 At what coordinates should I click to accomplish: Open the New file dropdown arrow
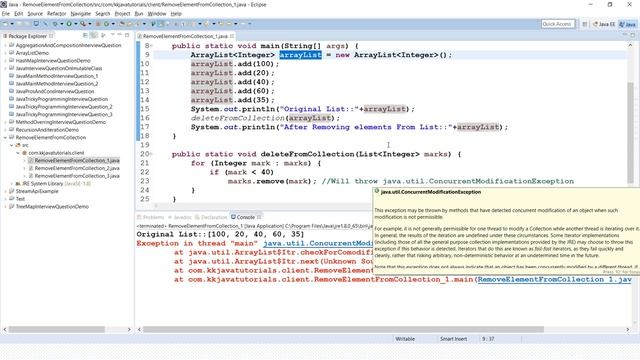pyautogui.click(x=12, y=24)
